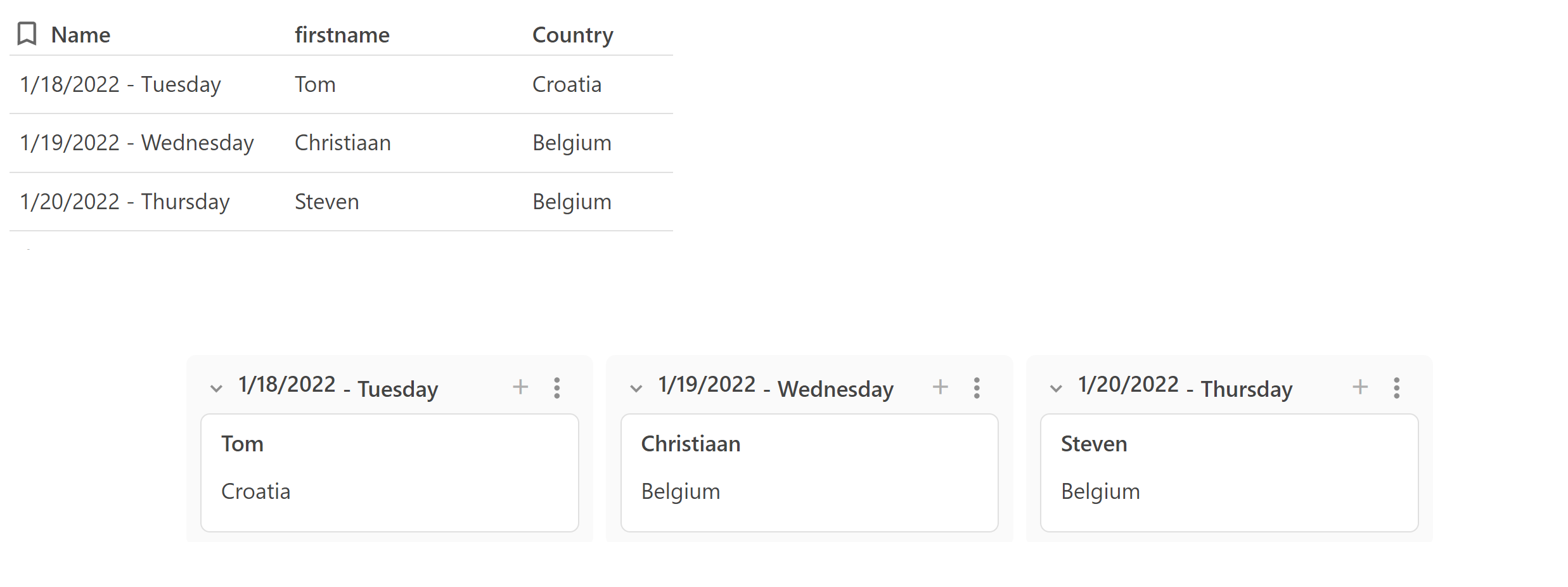Viewport: 1568px width, 587px height.
Task: Select the Country column header
Action: point(573,35)
